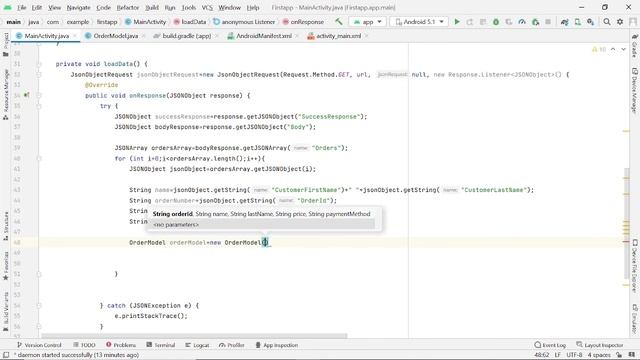Open the Structure side panel
Screen dimensions: 640x360
6,226
